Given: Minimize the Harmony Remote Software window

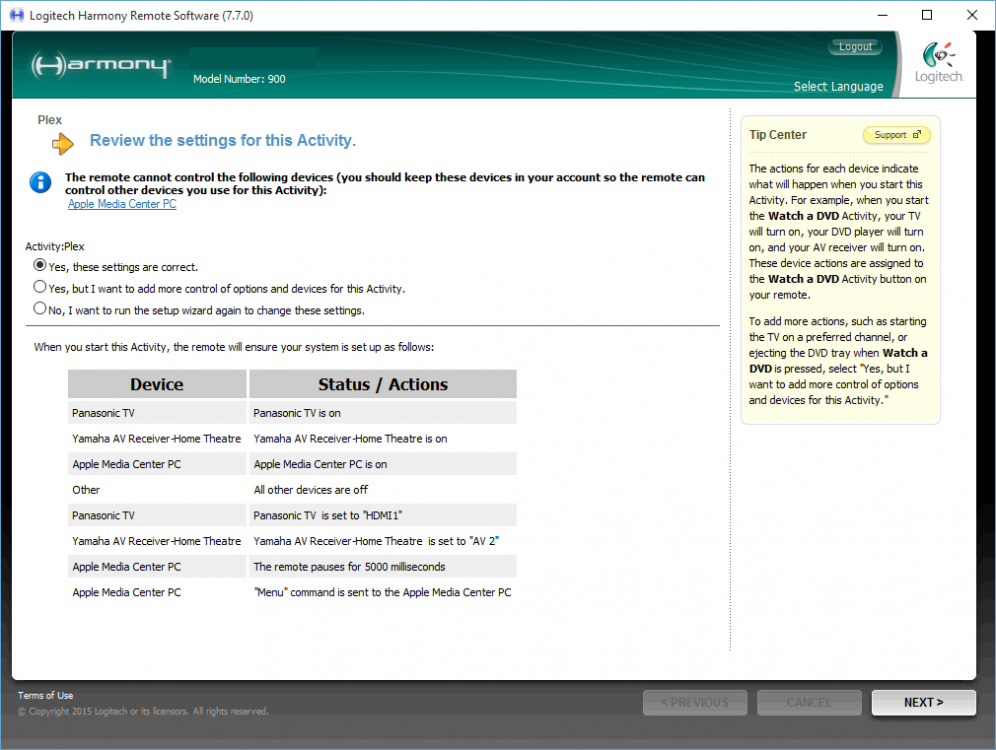Looking at the screenshot, I should [882, 15].
